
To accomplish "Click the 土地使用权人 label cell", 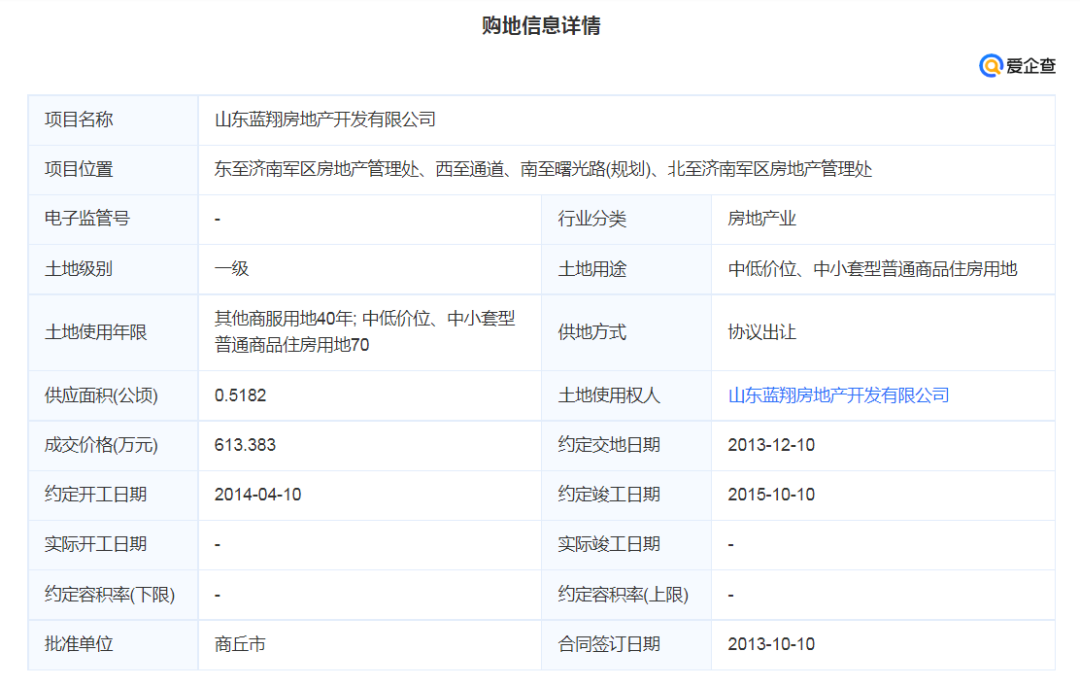I will coord(609,395).
